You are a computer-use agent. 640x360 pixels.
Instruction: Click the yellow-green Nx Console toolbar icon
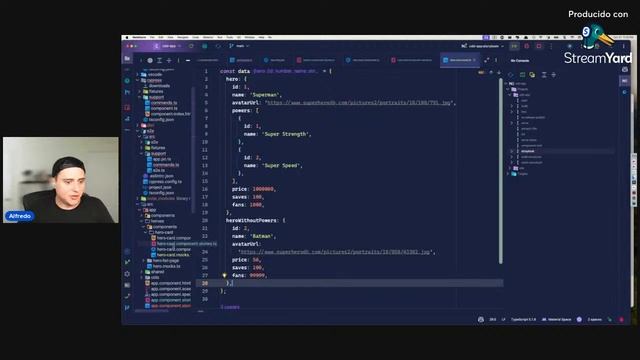click(x=532, y=75)
